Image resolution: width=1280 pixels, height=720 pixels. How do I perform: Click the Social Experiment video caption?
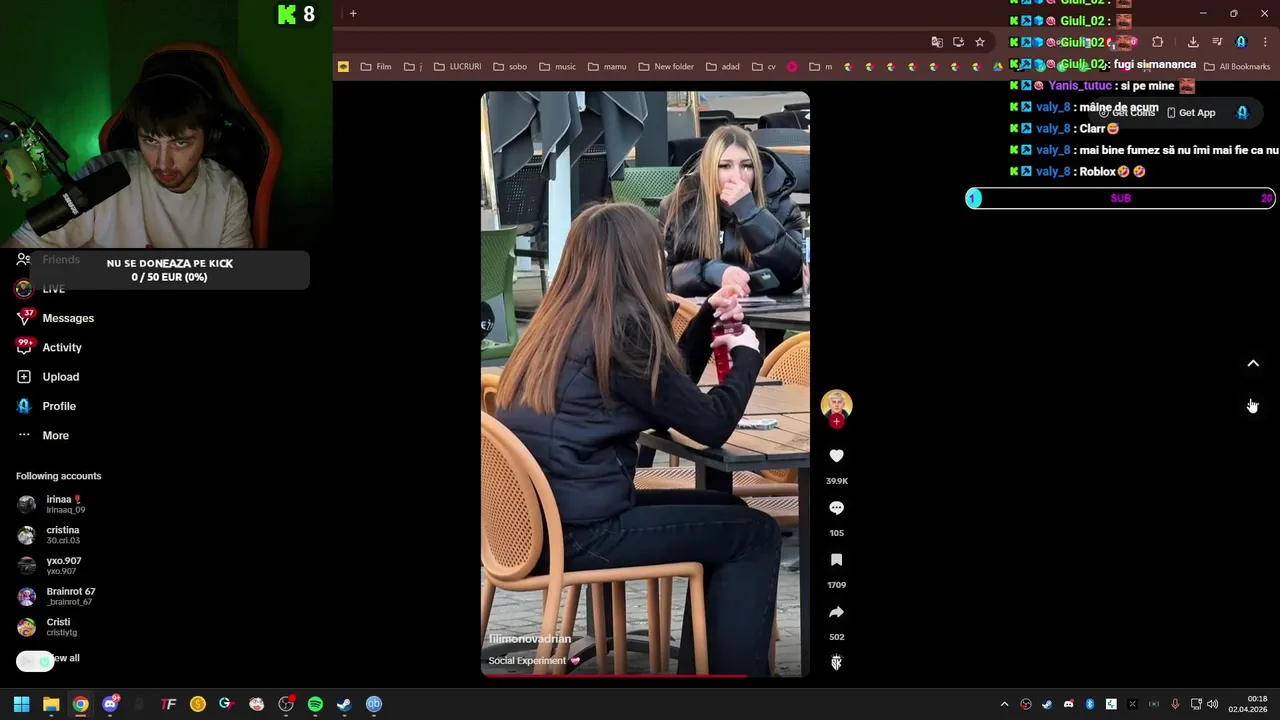point(534,661)
